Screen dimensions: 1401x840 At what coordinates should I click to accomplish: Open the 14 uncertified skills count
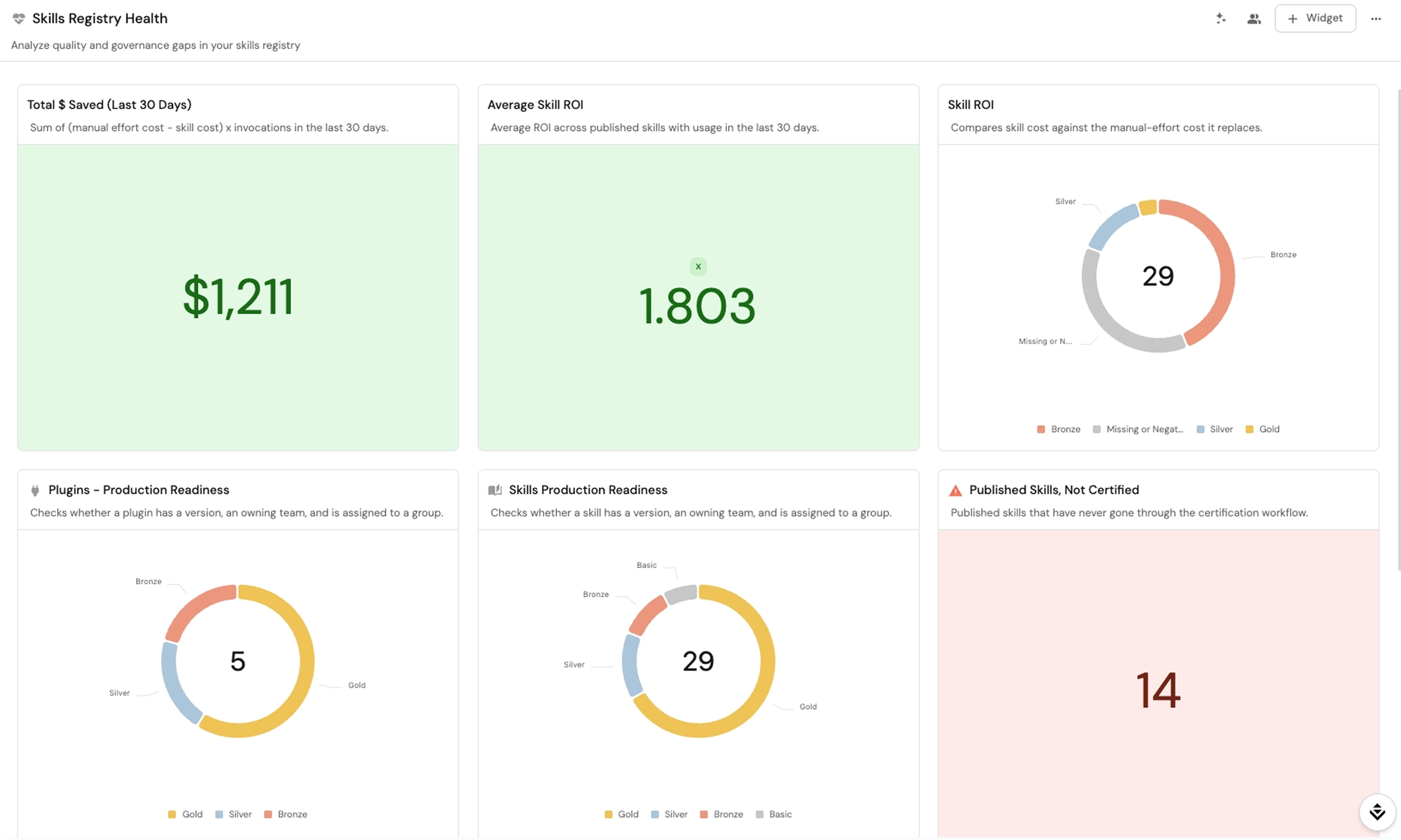tap(1158, 690)
